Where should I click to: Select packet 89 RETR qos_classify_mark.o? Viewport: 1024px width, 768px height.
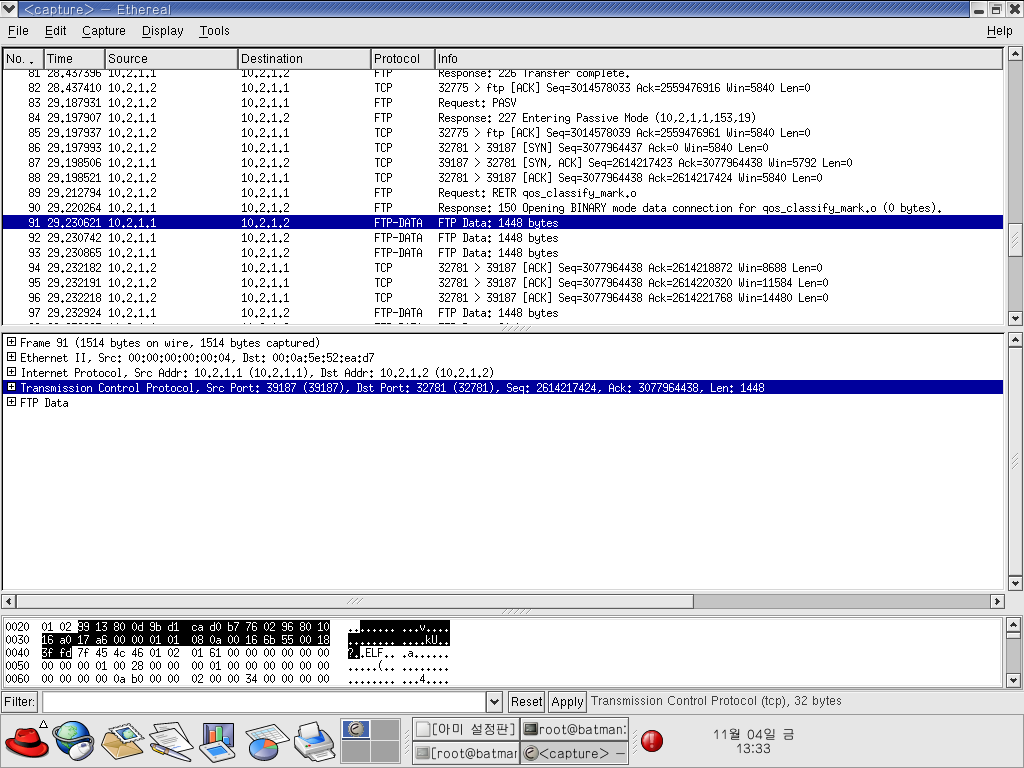pos(503,193)
